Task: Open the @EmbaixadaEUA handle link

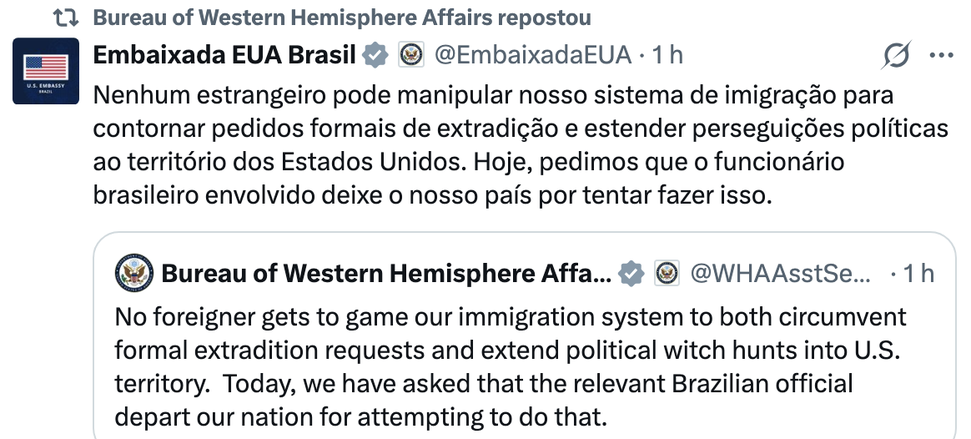Action: click(531, 57)
